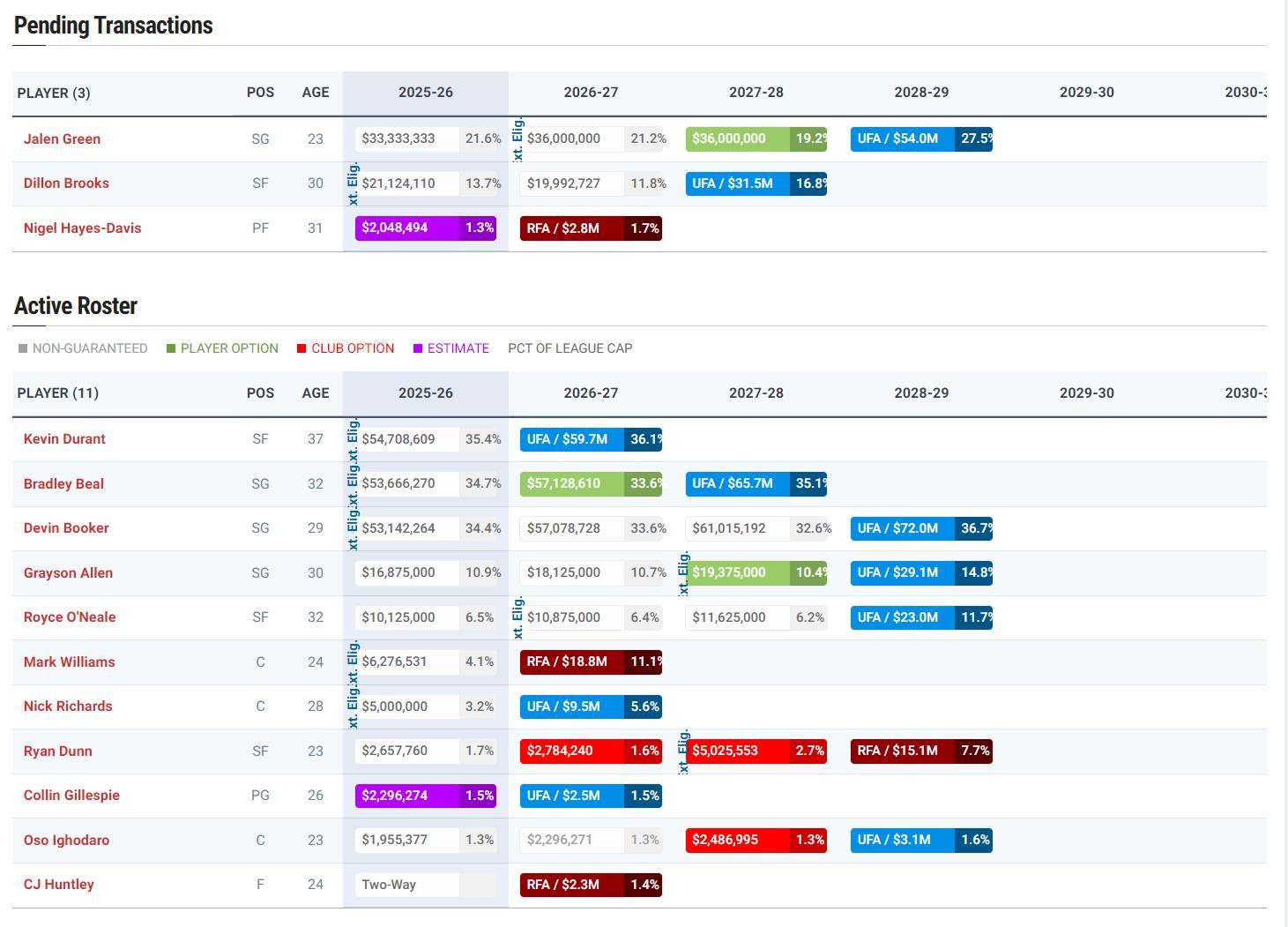Open Jalen Green's player page
This screenshot has width=1288, height=927.
tap(62, 139)
